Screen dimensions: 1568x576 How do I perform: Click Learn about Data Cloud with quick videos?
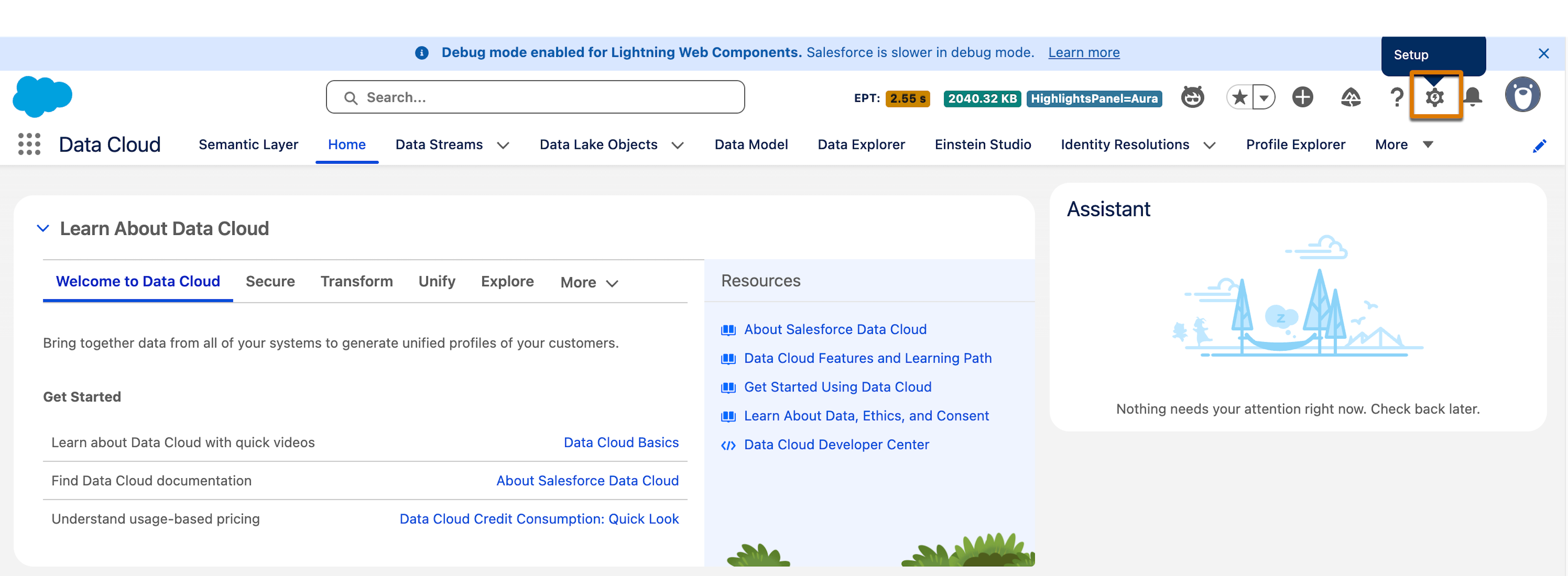point(183,442)
